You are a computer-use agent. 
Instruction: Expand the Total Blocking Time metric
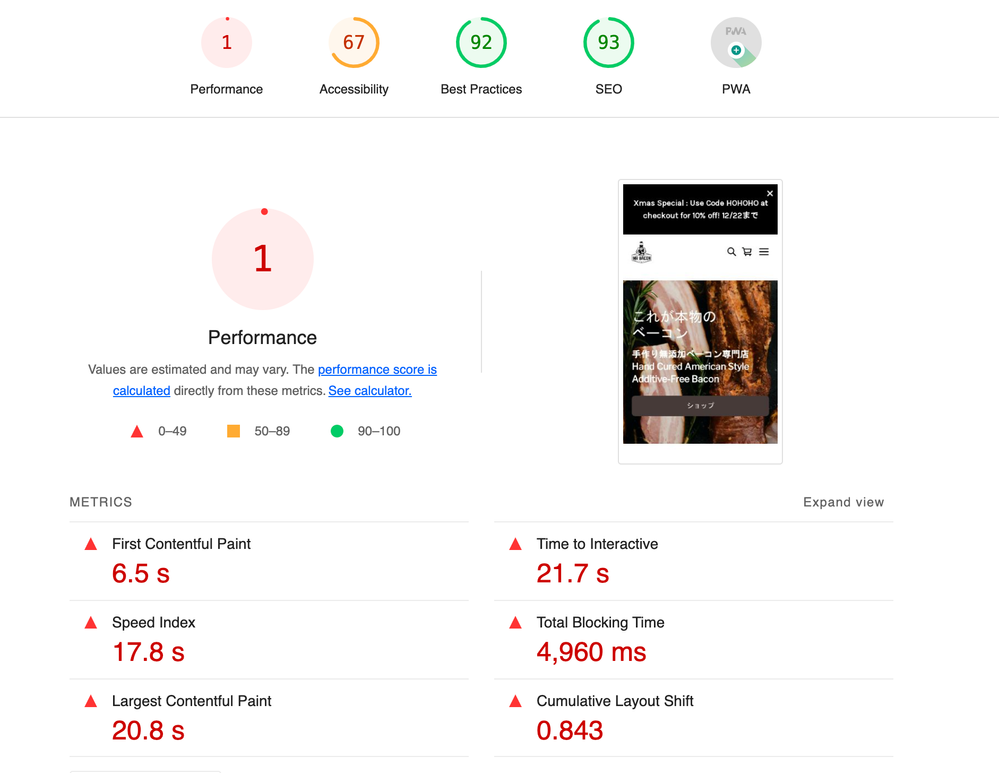click(x=600, y=622)
